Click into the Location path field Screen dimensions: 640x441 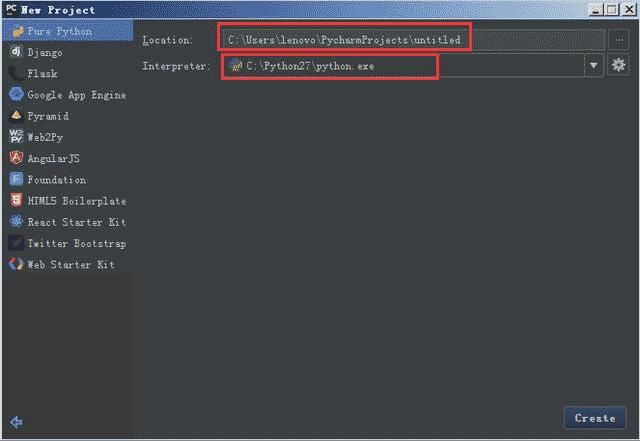coord(410,40)
